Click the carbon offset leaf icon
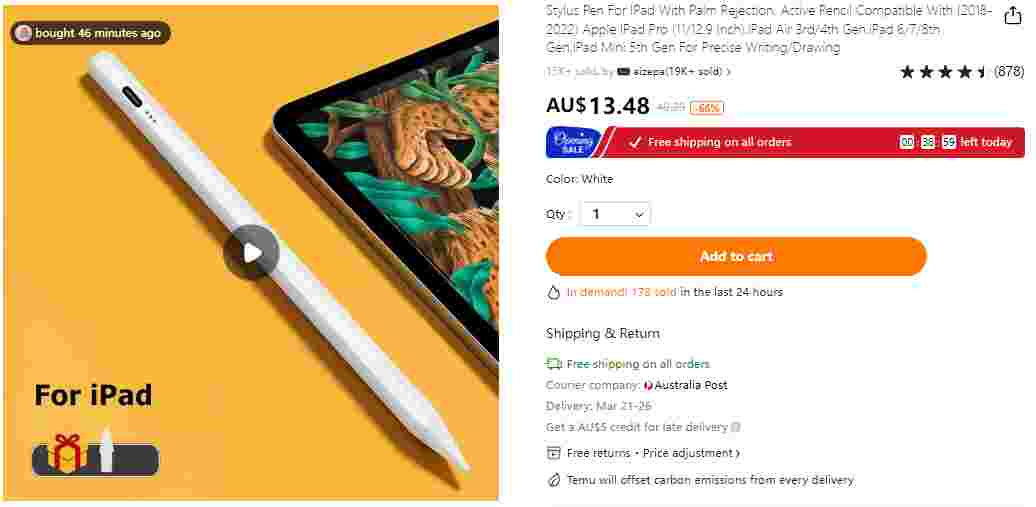This screenshot has width=1036, height=507. coord(554,480)
